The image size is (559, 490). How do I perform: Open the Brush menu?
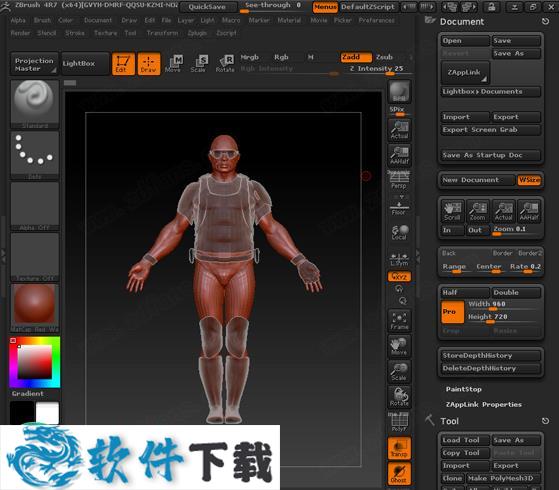(x=42, y=20)
